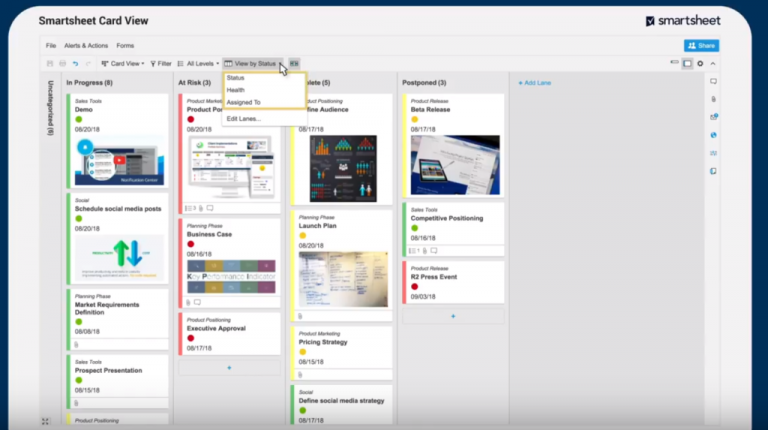Toggle the full card view icon
The height and width of the screenshot is (430, 768).
coord(687,63)
